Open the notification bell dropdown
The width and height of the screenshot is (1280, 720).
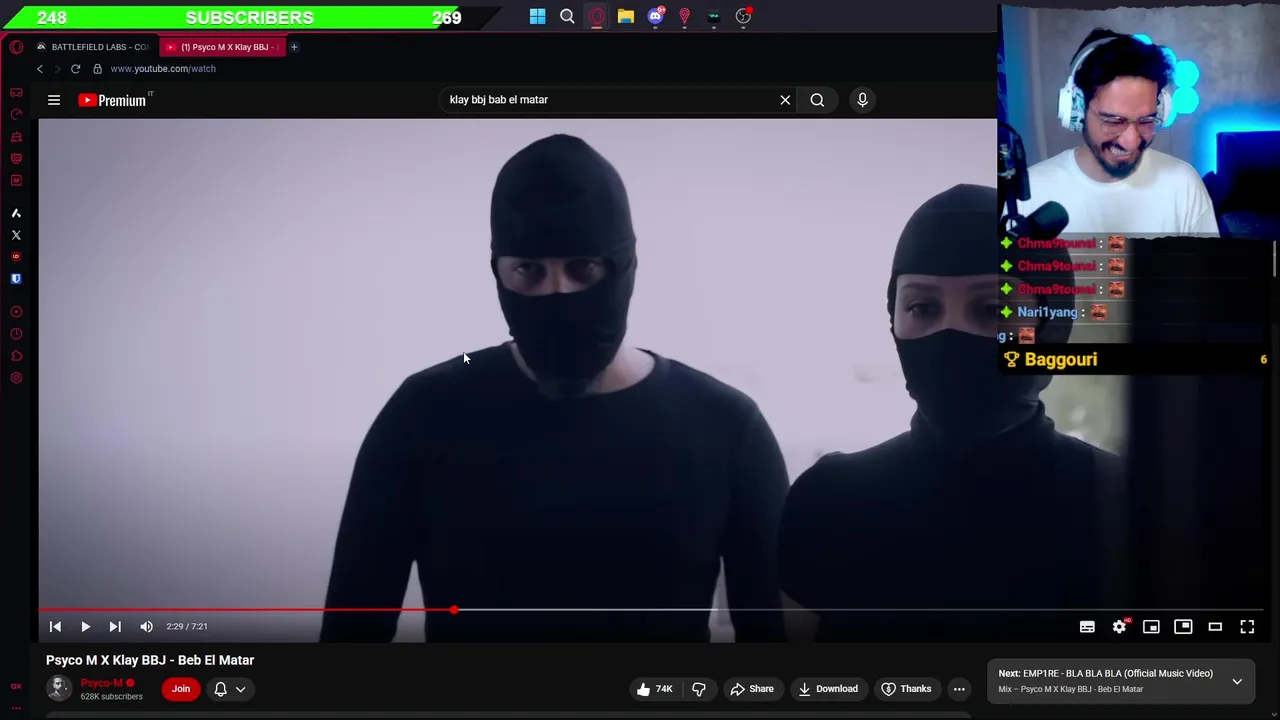(229, 689)
